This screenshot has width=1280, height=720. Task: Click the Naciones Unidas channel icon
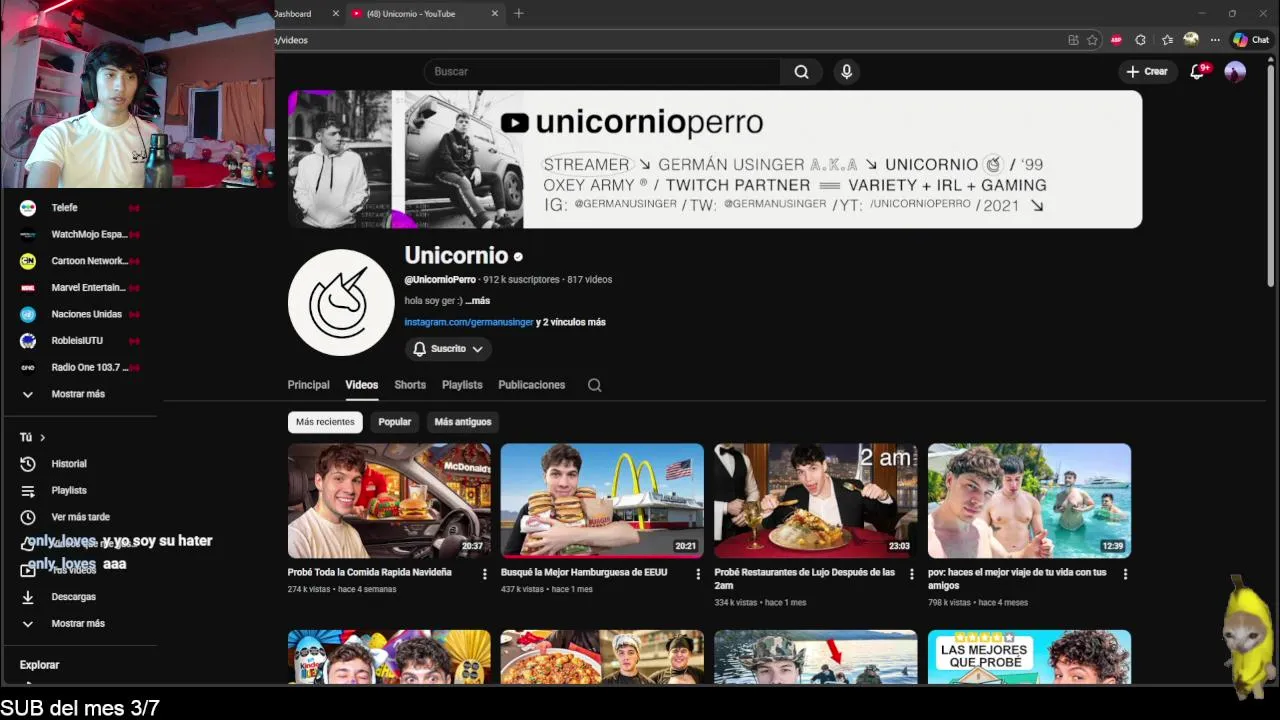coord(28,314)
